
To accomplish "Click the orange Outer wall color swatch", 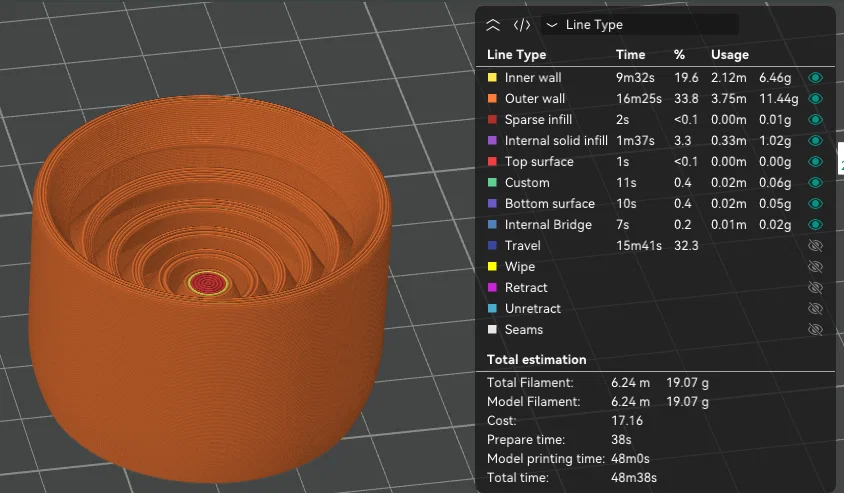I will pos(492,98).
